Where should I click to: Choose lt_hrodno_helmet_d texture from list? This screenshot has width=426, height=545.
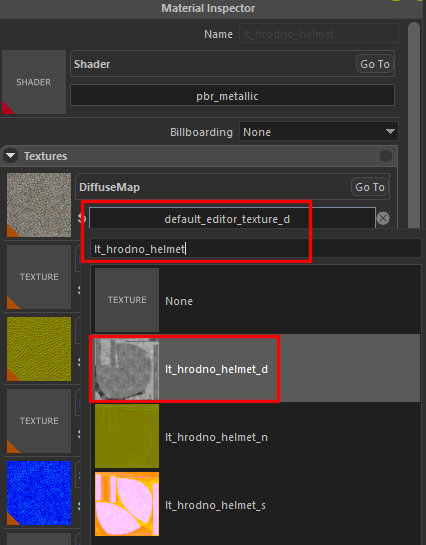click(257, 368)
